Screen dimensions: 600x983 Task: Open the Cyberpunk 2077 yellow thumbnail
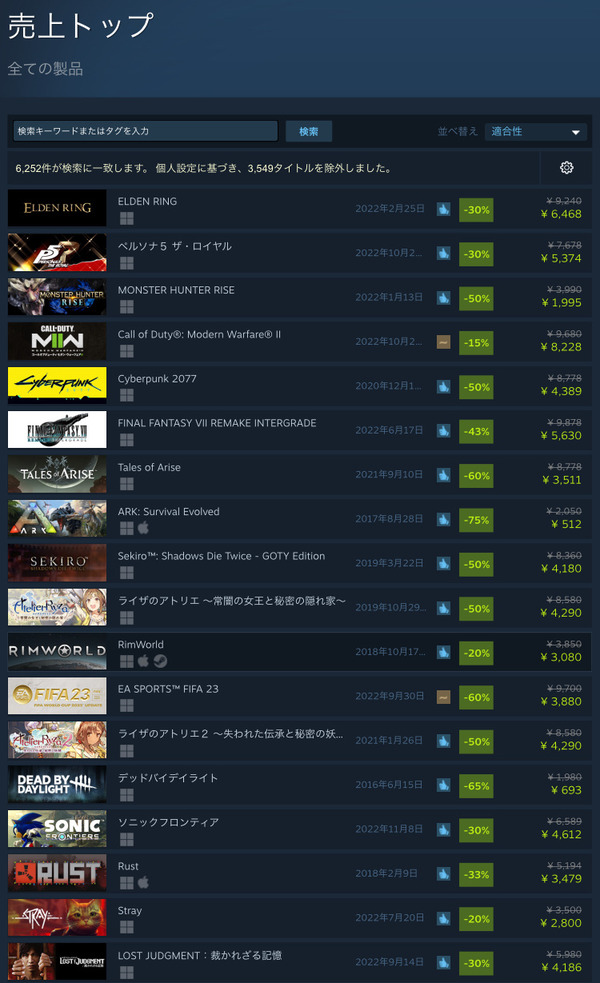(57, 386)
